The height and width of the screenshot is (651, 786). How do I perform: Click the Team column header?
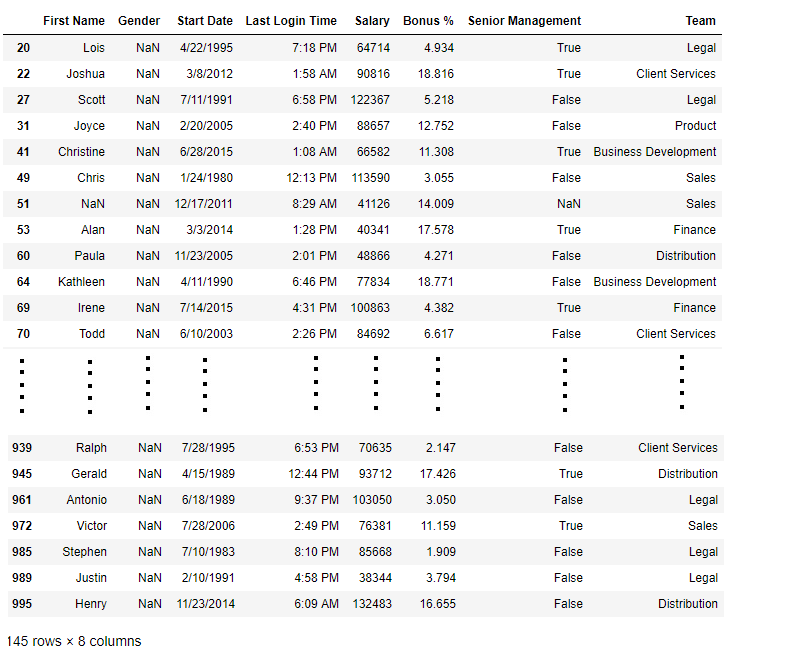(700, 21)
